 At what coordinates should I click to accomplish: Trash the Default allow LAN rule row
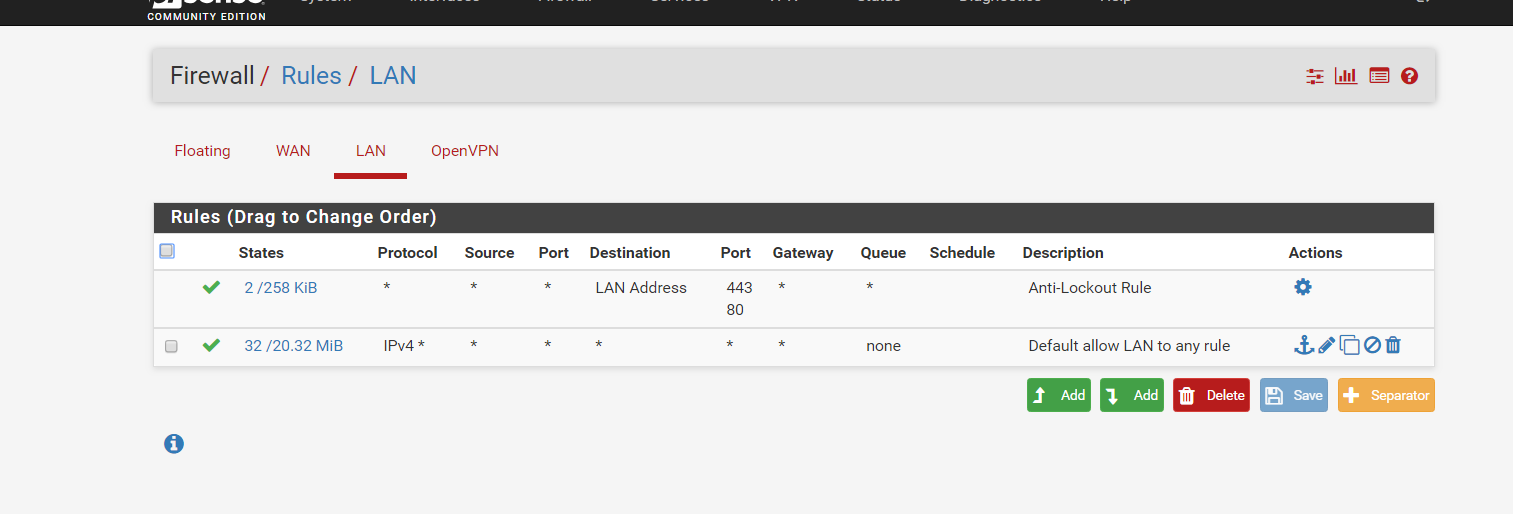pyautogui.click(x=1393, y=345)
